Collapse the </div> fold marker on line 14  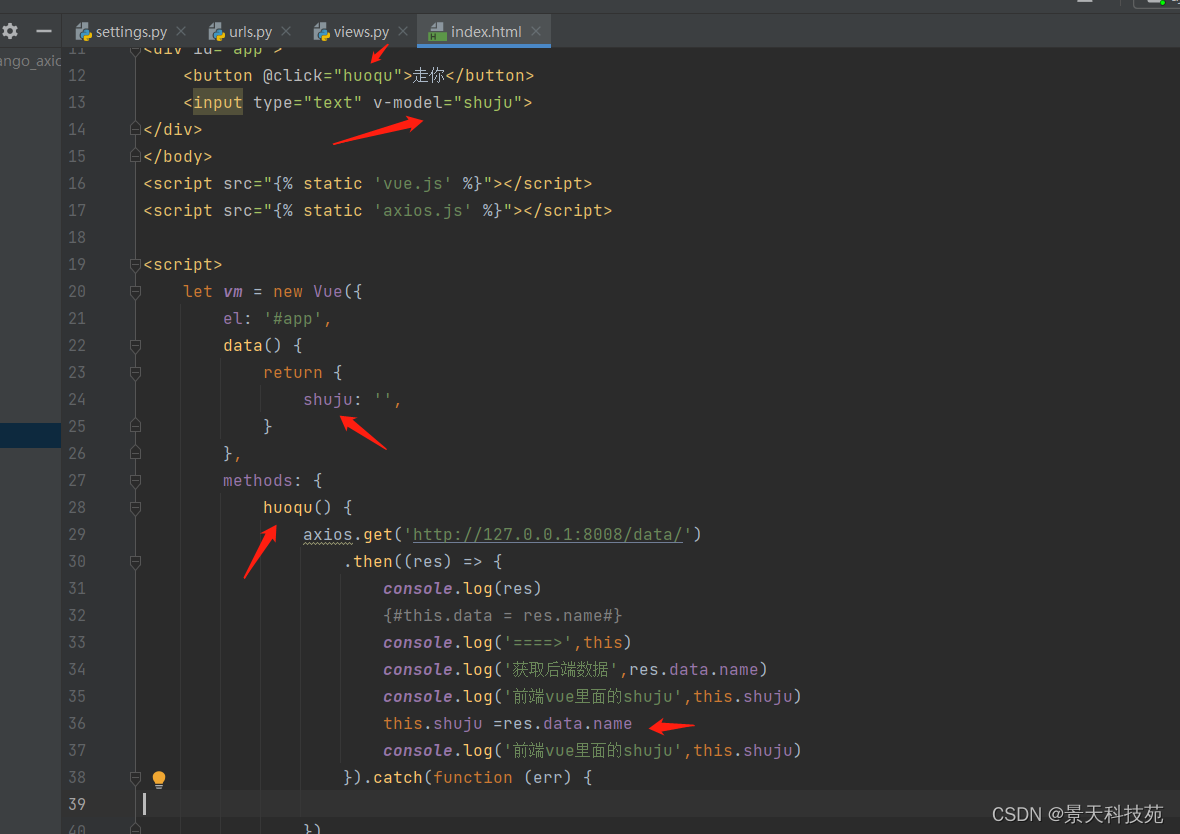point(135,129)
